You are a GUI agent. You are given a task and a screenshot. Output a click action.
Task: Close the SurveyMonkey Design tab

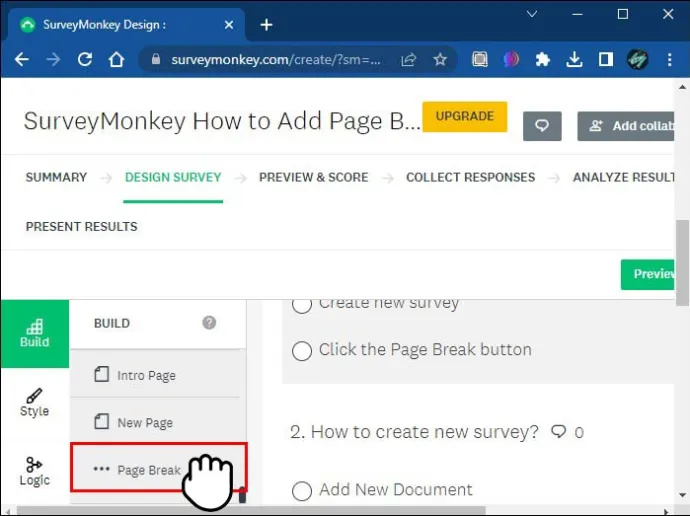pyautogui.click(x=229, y=25)
